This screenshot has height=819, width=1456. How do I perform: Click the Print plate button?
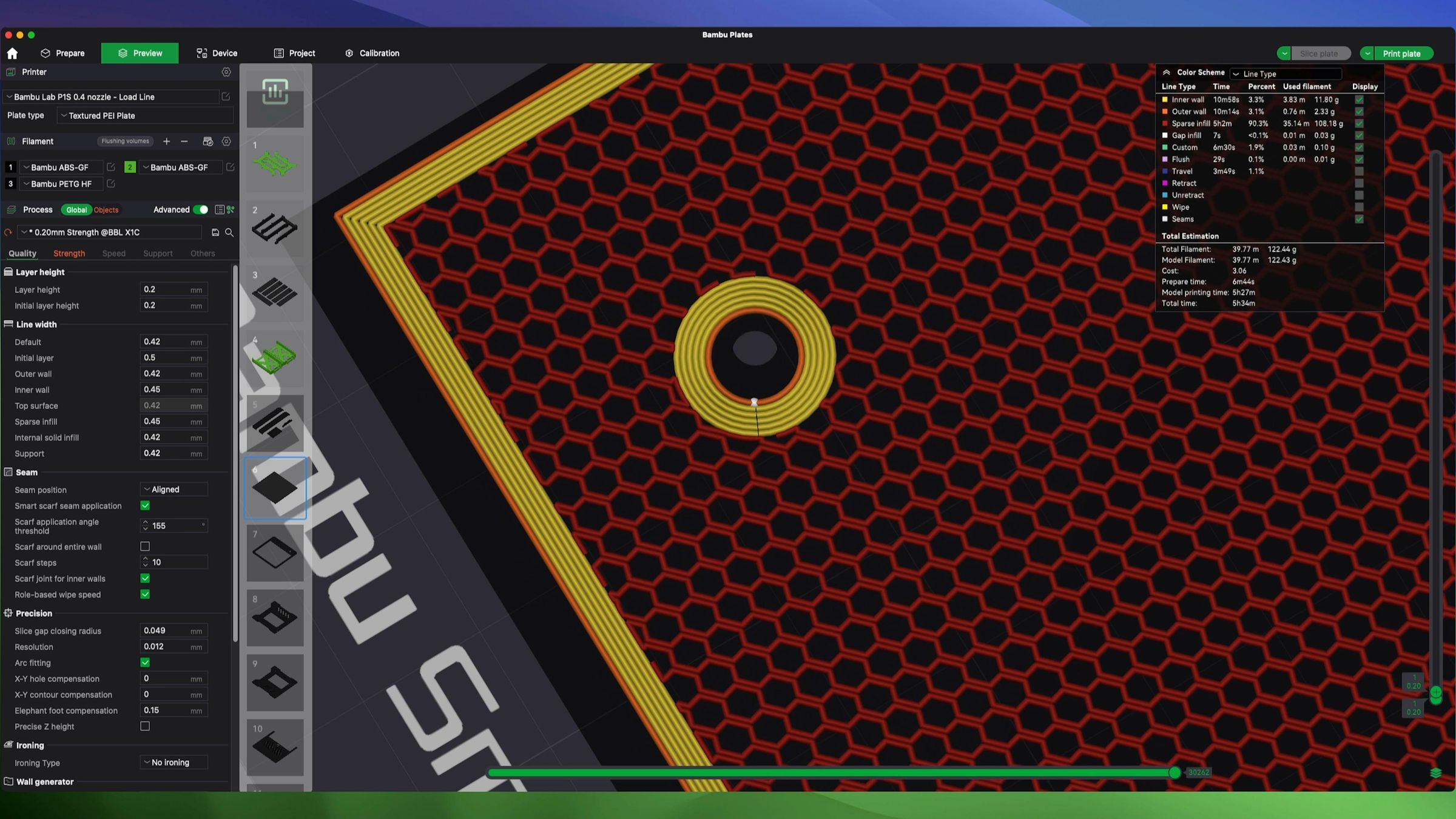tap(1401, 53)
